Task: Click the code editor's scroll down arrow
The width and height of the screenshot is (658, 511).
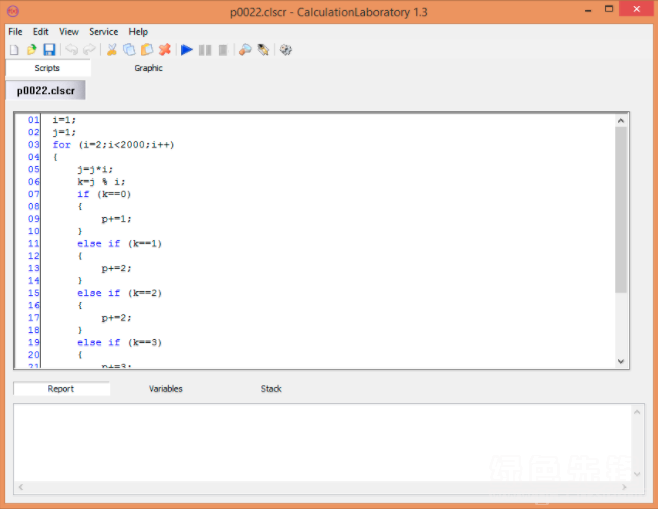Action: tap(620, 361)
